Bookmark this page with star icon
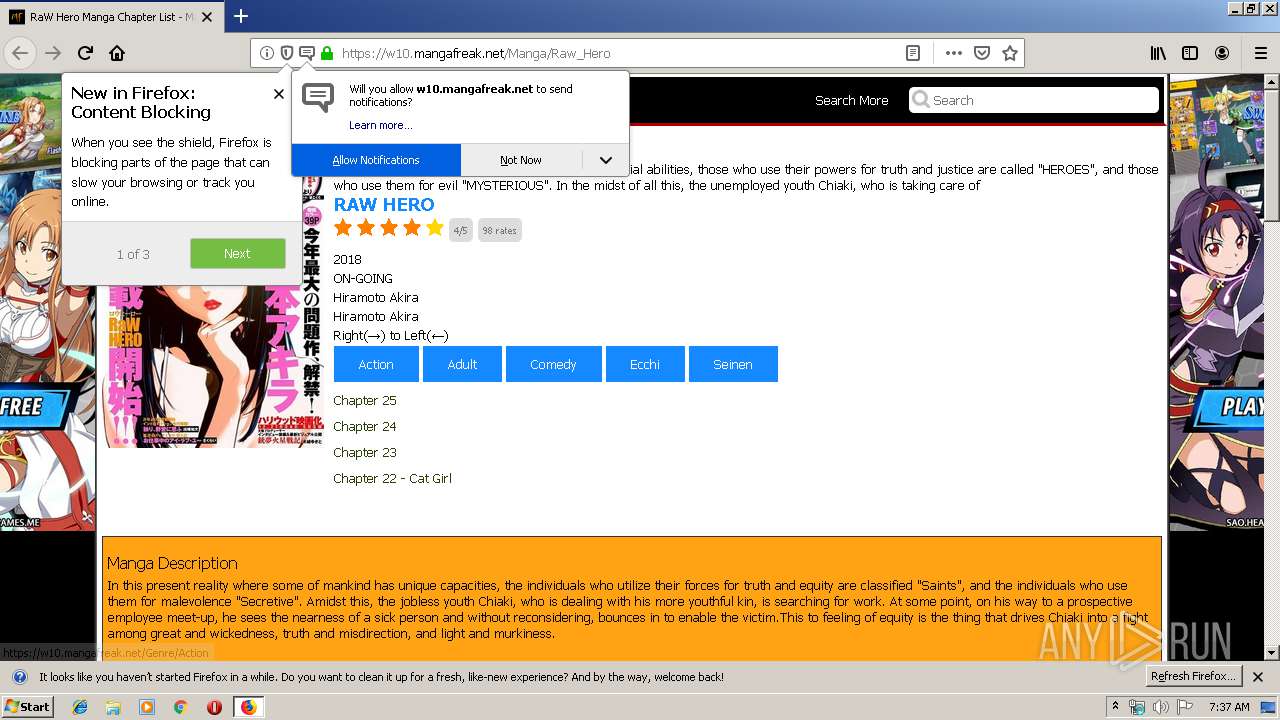This screenshot has width=1280, height=720. click(1010, 53)
